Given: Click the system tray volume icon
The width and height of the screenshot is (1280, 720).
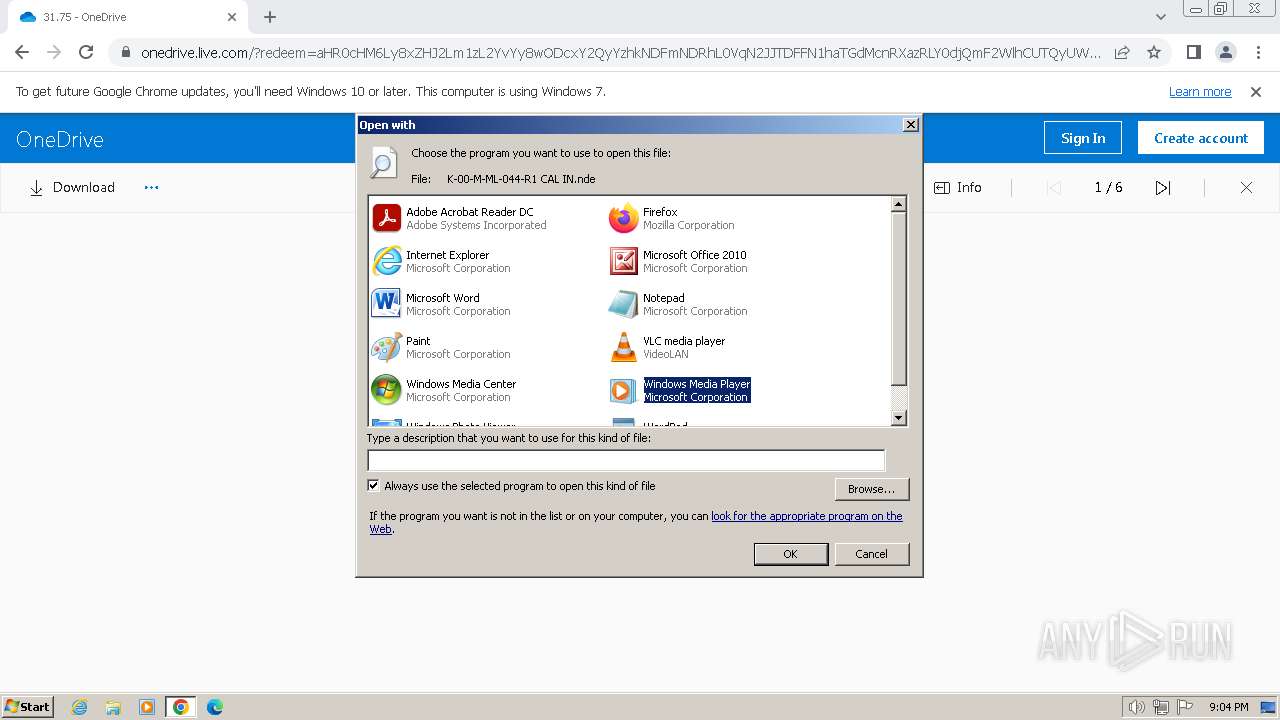Looking at the screenshot, I should click(1136, 707).
